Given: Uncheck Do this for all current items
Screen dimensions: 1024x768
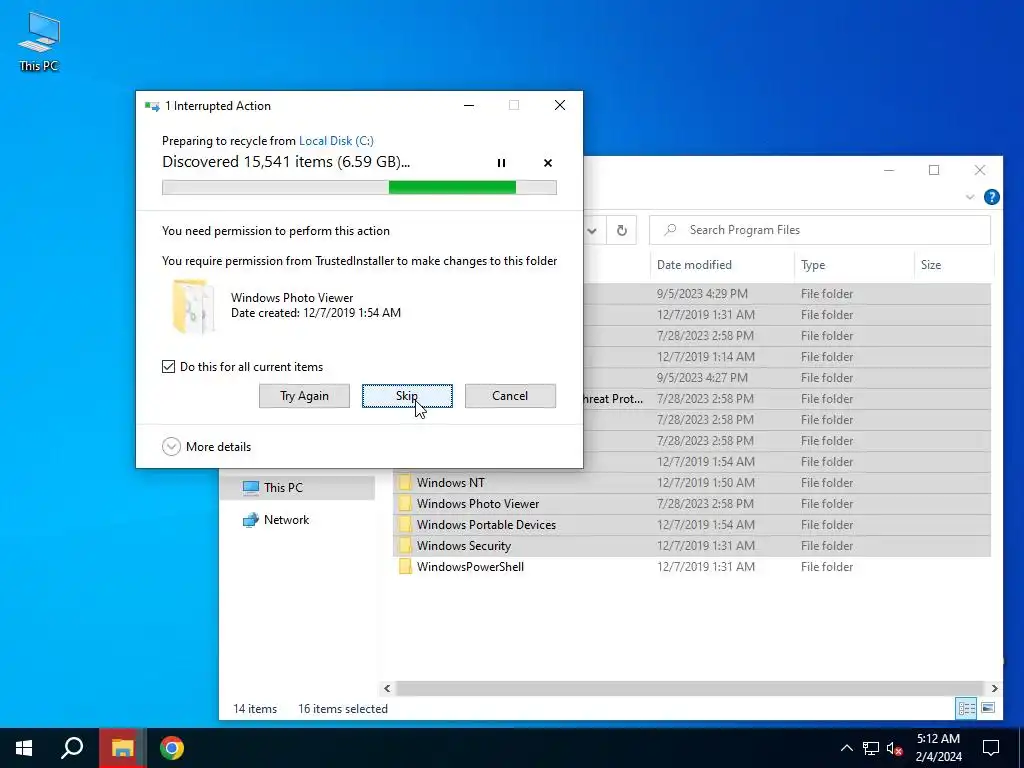Looking at the screenshot, I should click(x=168, y=366).
